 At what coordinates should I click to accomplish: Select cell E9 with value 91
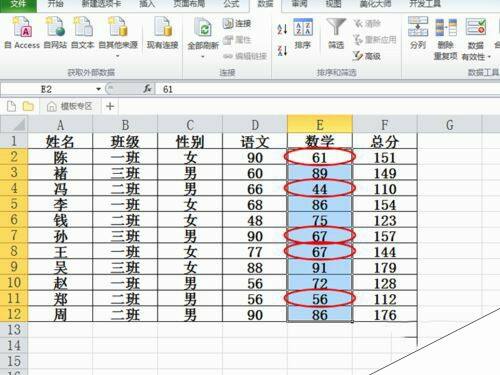(319, 267)
